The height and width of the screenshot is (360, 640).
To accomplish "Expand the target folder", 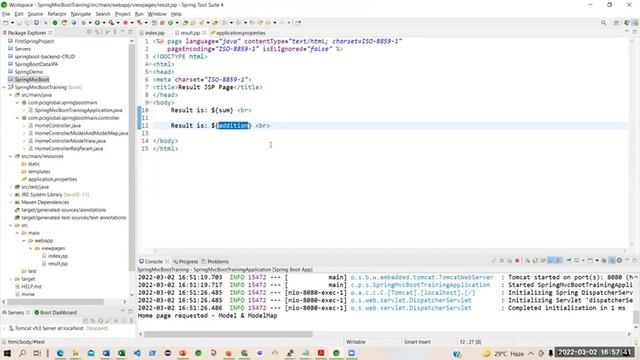I will coord(11,279).
